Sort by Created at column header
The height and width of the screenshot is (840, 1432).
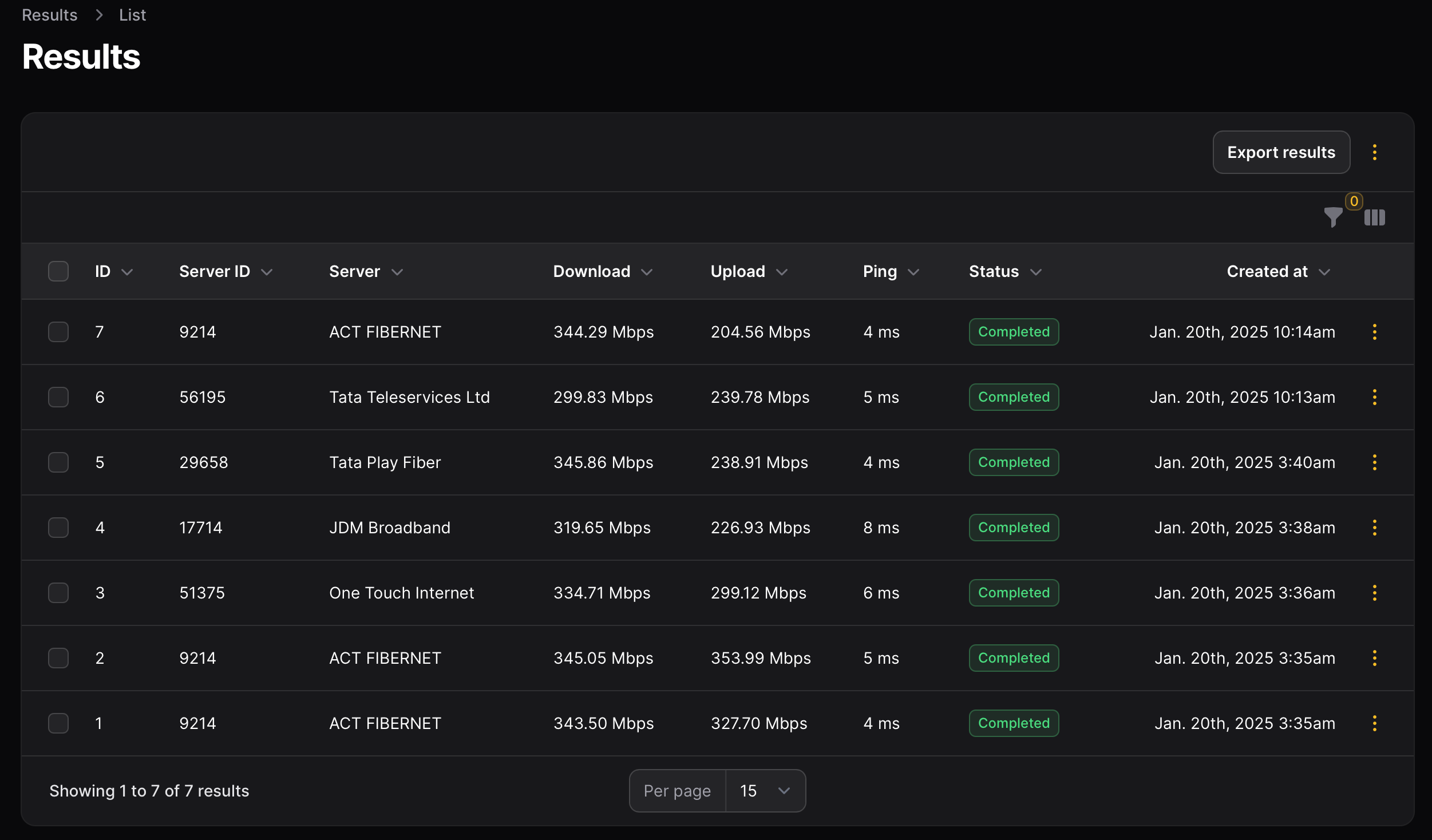[1278, 271]
